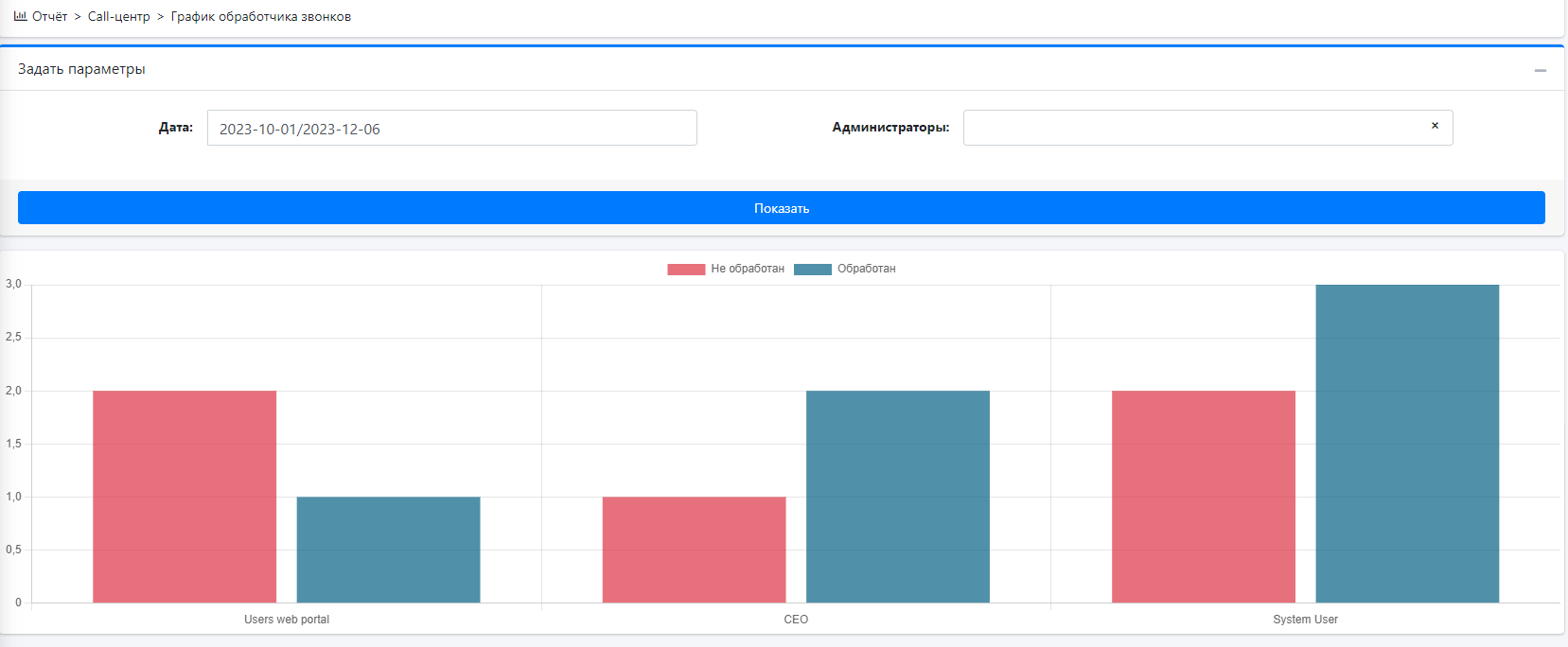Screen dimensions: 1568x647
Task: Click the Обработан legend label text
Action: [x=866, y=269]
